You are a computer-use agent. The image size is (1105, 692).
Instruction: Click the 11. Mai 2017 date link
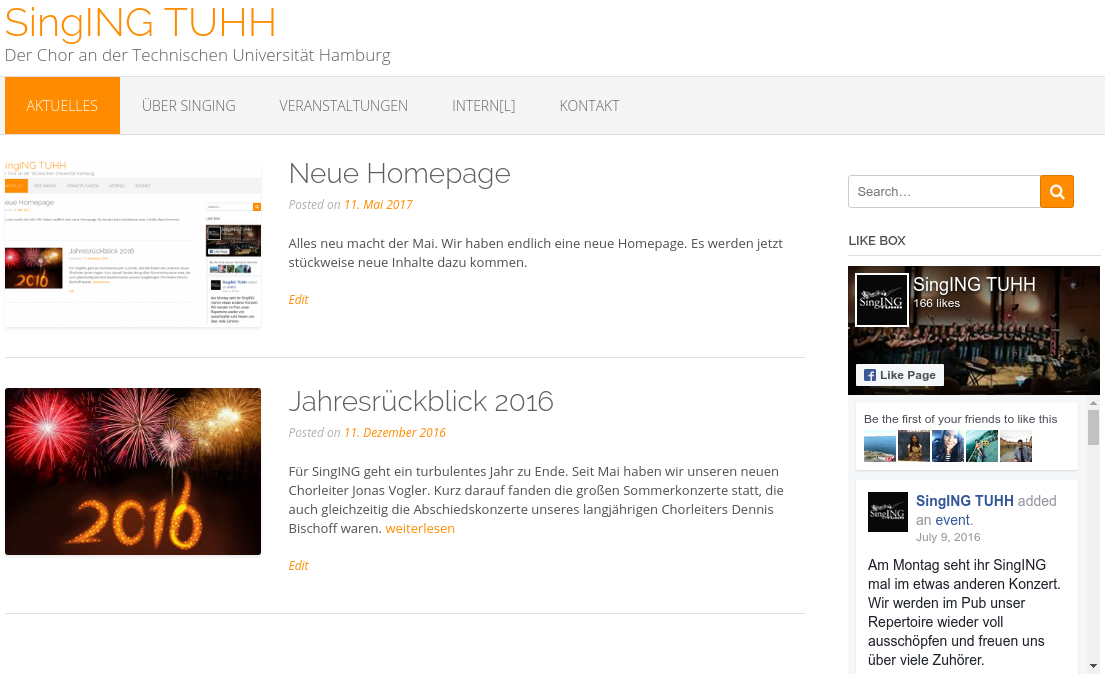click(378, 205)
